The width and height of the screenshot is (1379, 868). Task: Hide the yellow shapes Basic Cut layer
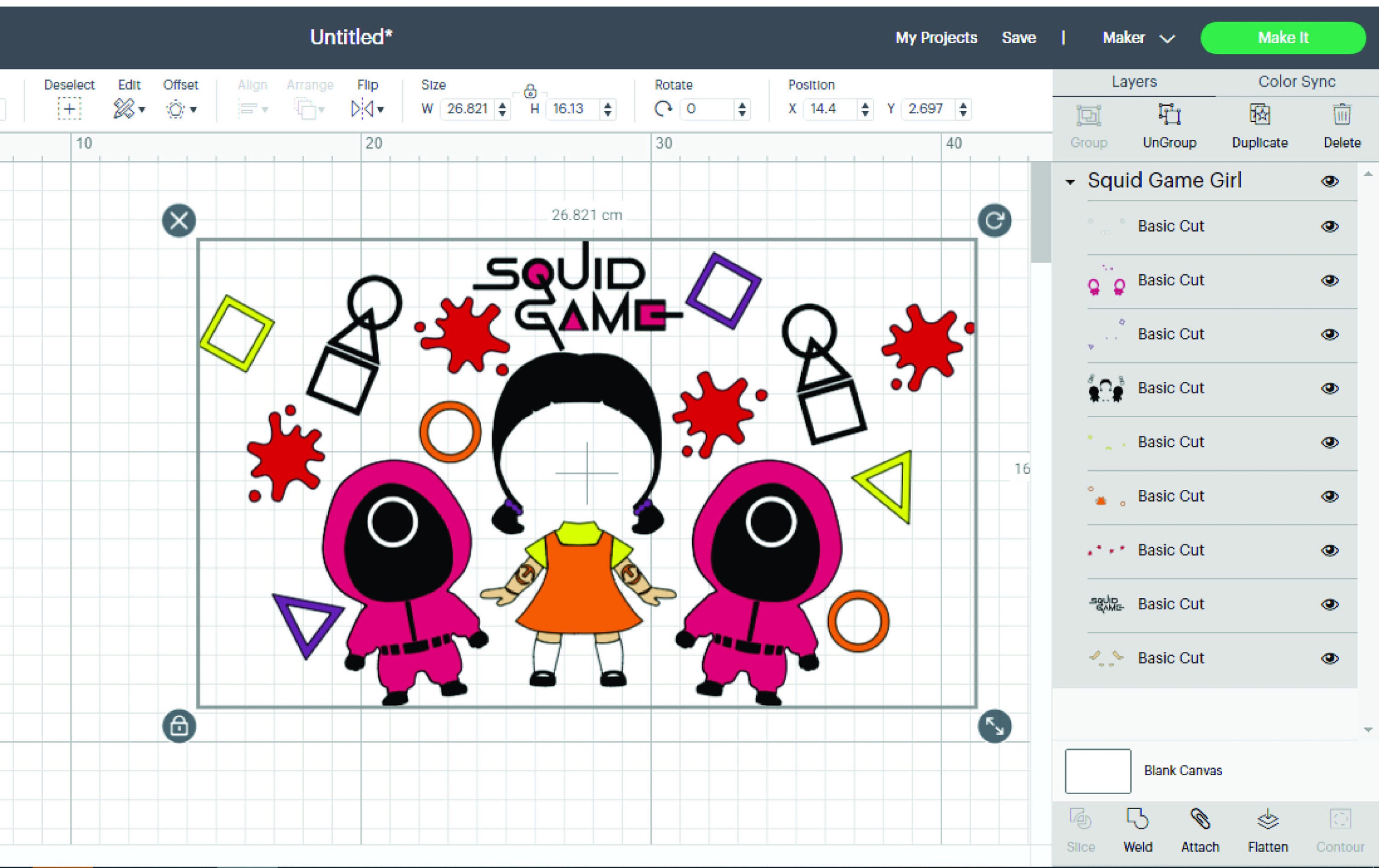tap(1330, 443)
